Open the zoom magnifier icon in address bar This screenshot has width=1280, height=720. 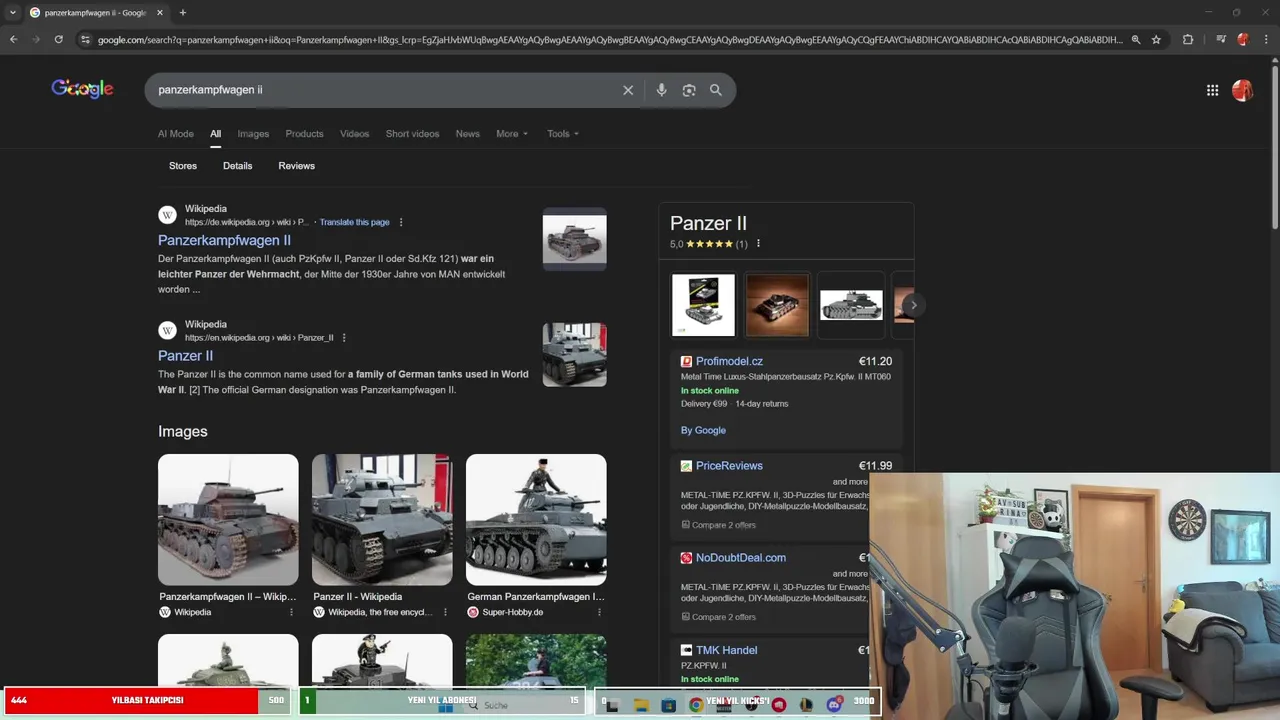pos(1135,40)
